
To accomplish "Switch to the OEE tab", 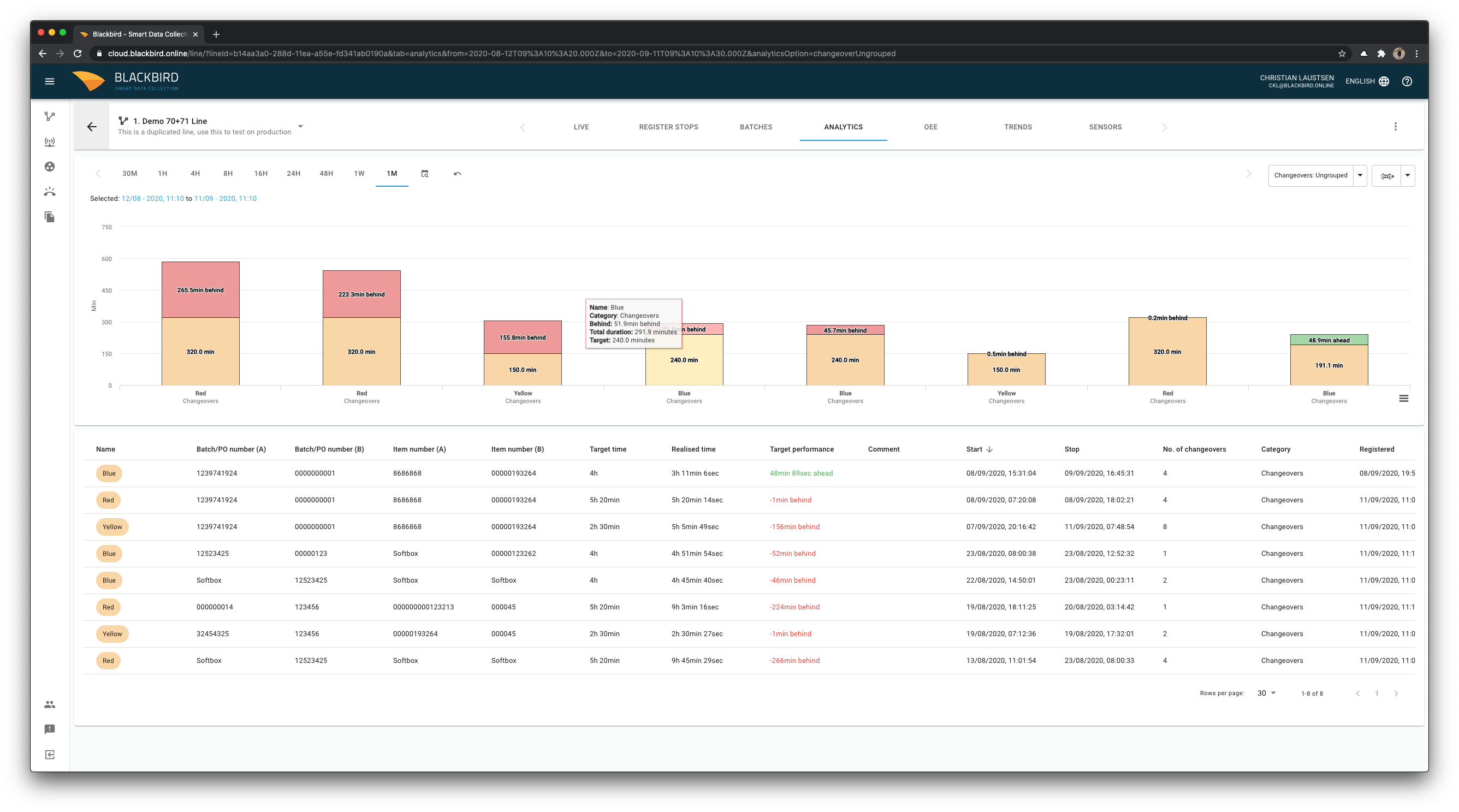I will click(x=930, y=127).
